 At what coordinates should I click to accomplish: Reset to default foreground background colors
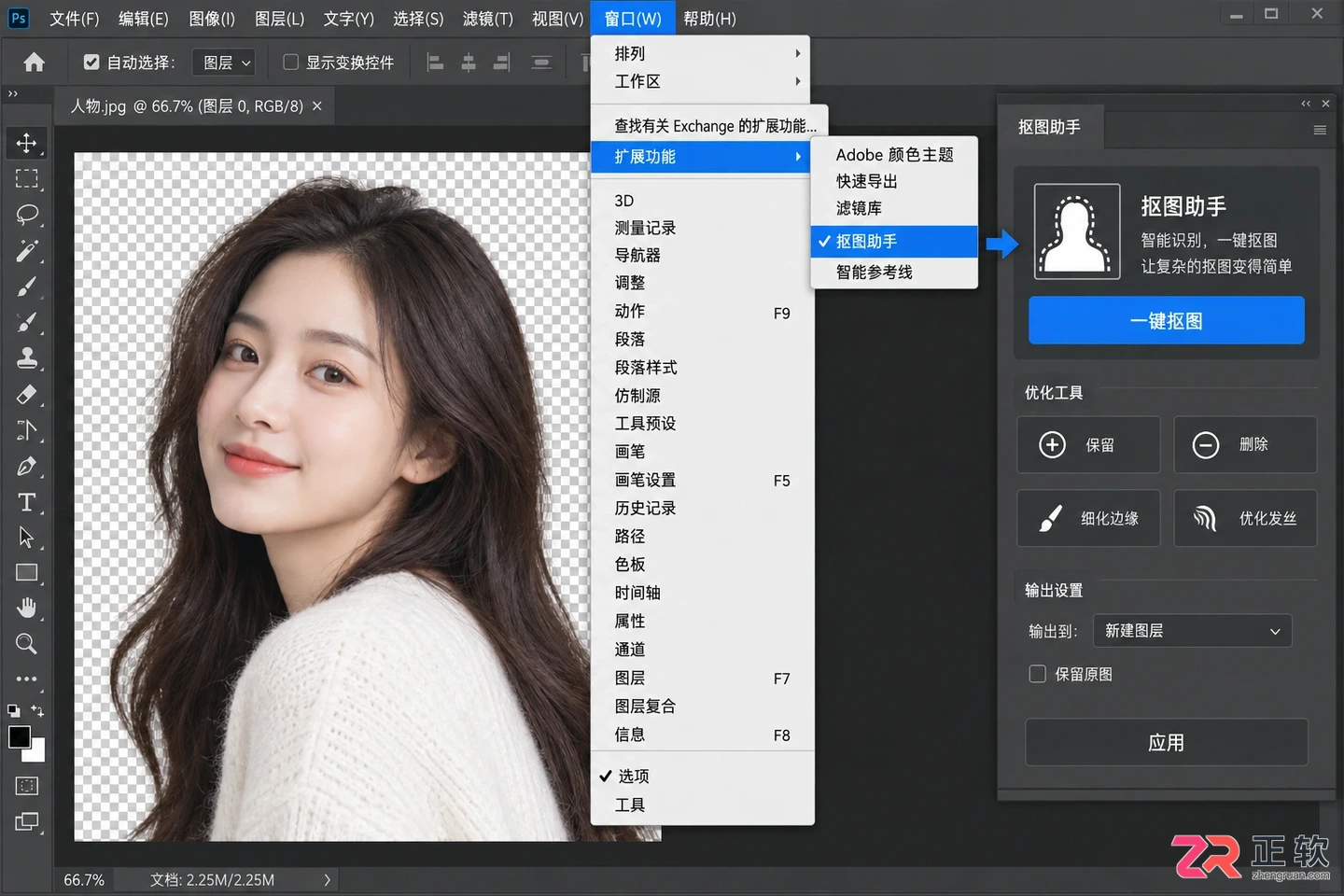(x=14, y=711)
